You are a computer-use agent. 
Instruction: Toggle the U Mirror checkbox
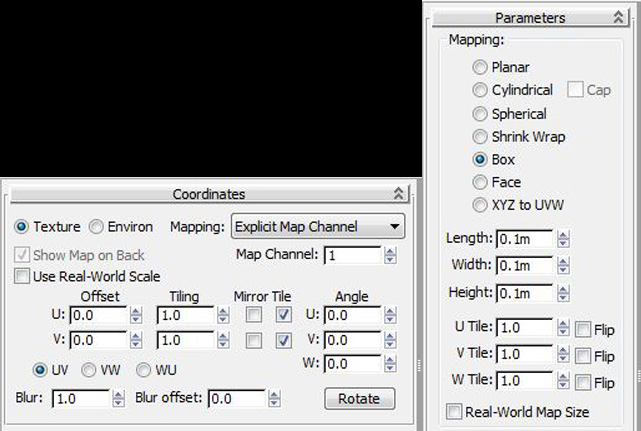click(x=255, y=316)
